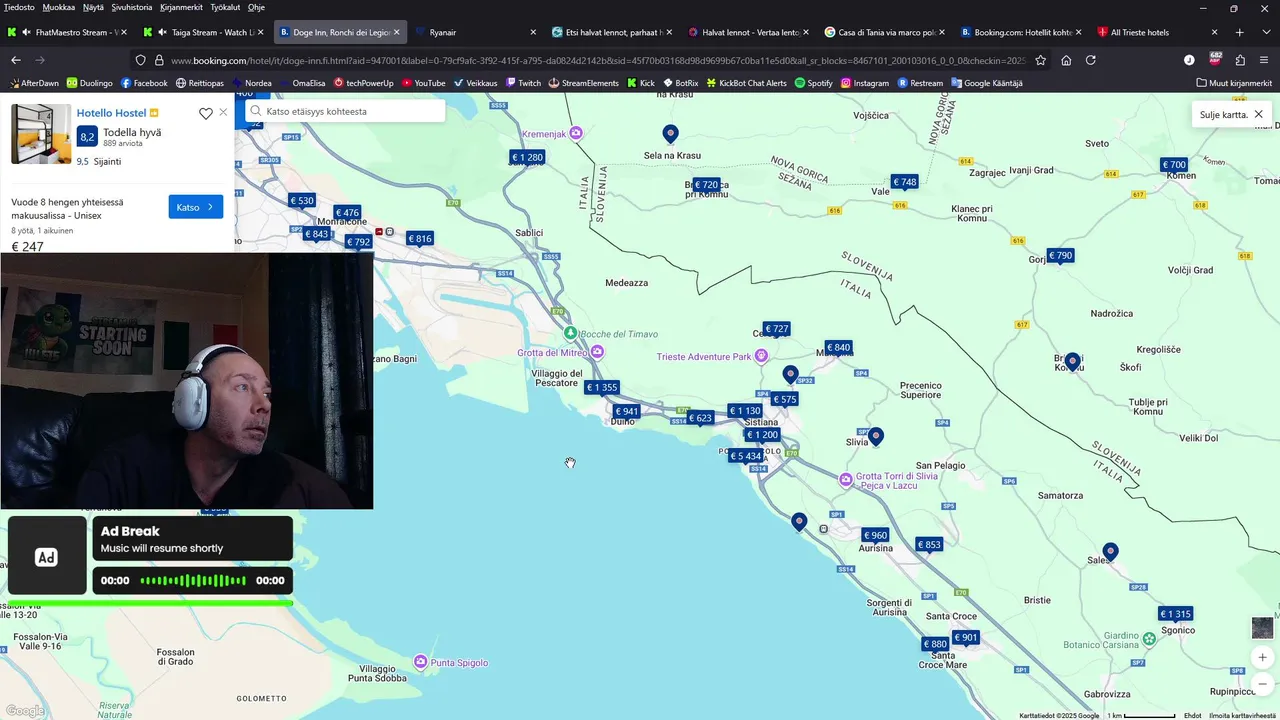Viewport: 1280px width, 720px height.
Task: Open the Kirjanmerkit menu
Action: pyautogui.click(x=181, y=7)
